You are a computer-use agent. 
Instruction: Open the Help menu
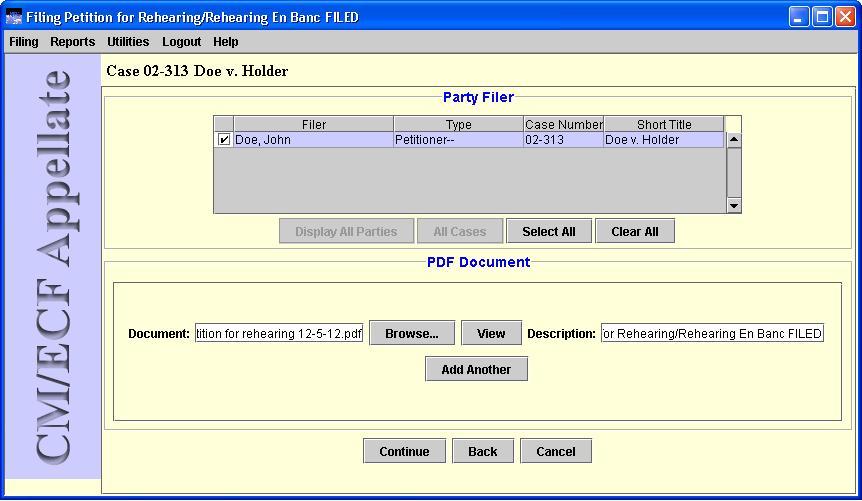pos(225,42)
